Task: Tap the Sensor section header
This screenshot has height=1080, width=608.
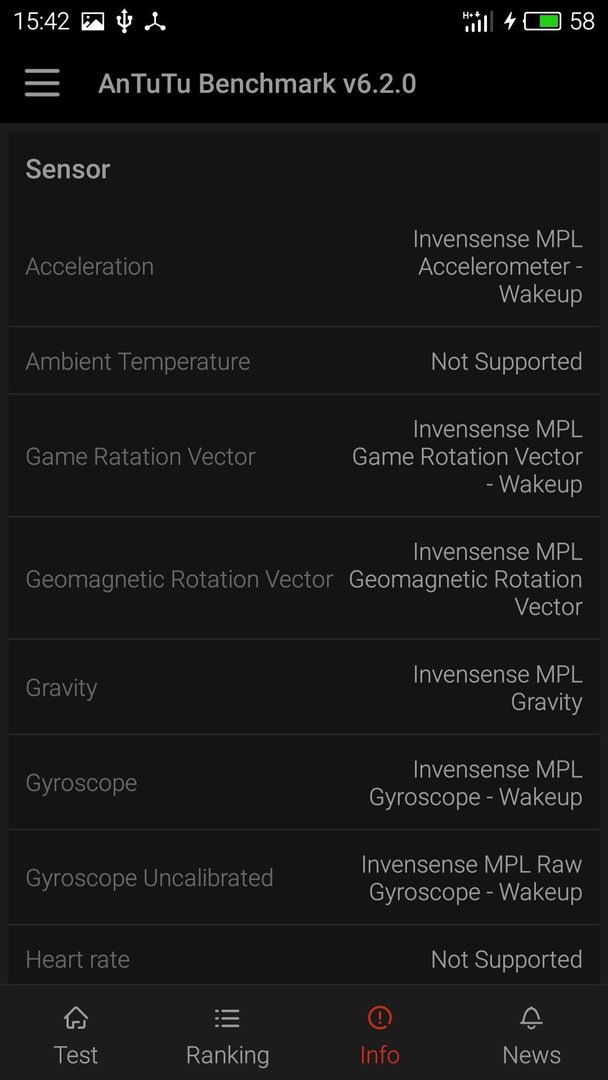Action: pyautogui.click(x=67, y=169)
